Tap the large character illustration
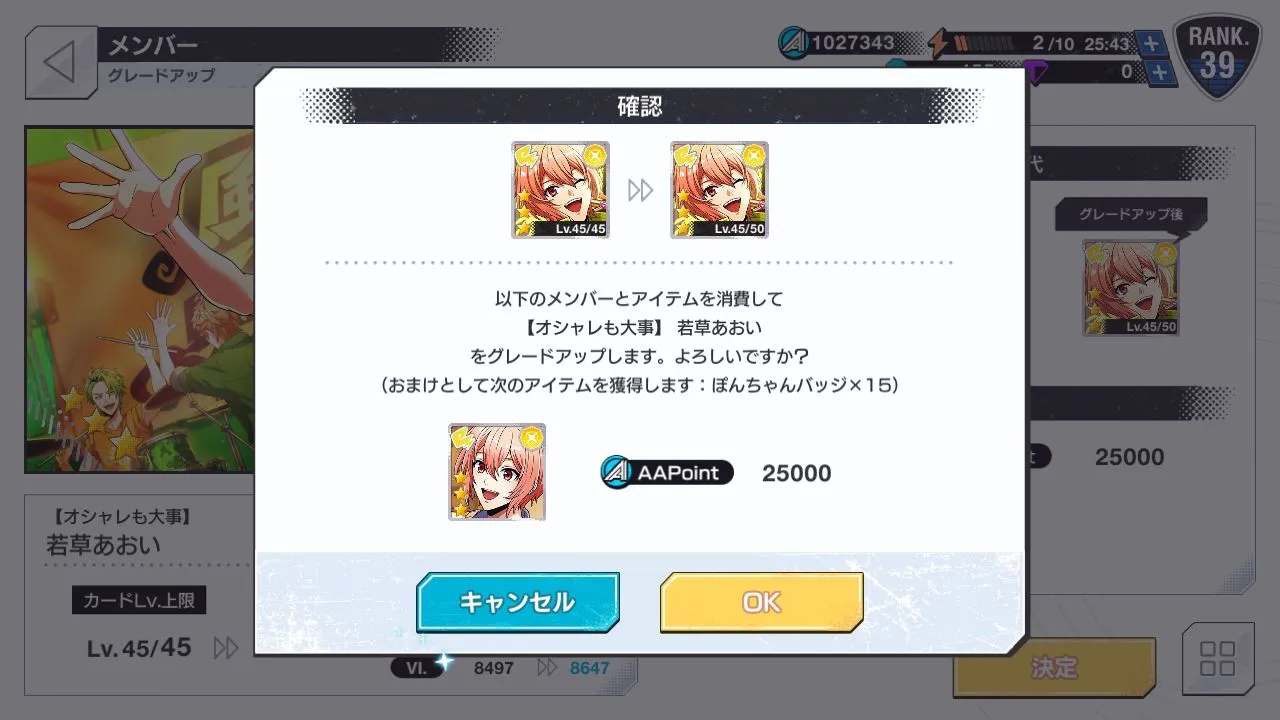Viewport: 1280px width, 720px height. pyautogui.click(x=140, y=299)
